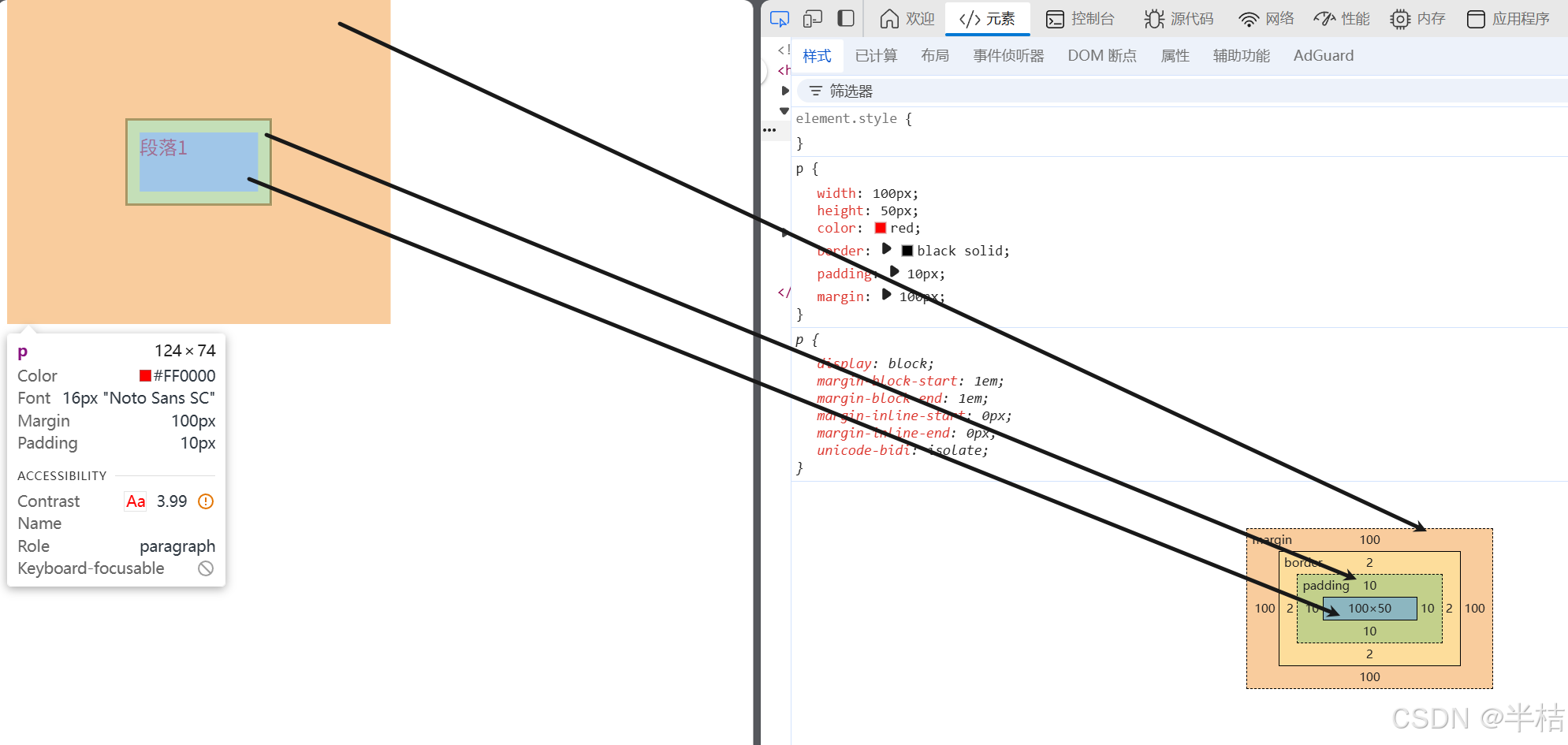Switch to the 布局 layout subtab
Screen dimensions: 1568x745
click(935, 56)
